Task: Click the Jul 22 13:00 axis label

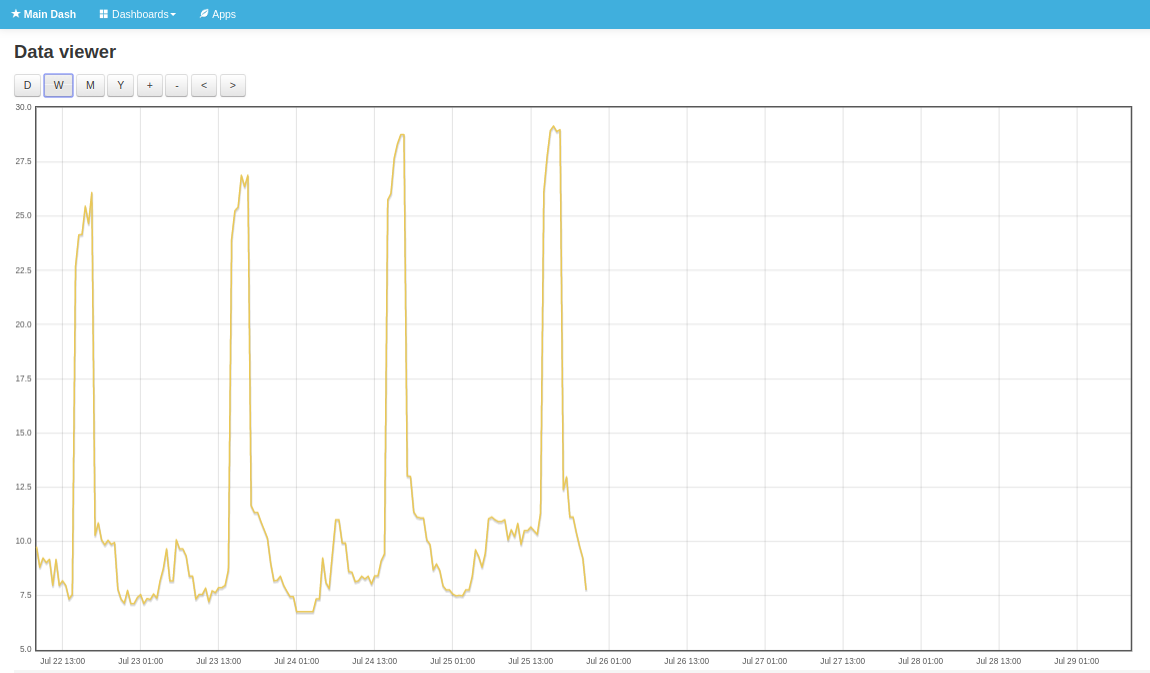Action: 62,661
